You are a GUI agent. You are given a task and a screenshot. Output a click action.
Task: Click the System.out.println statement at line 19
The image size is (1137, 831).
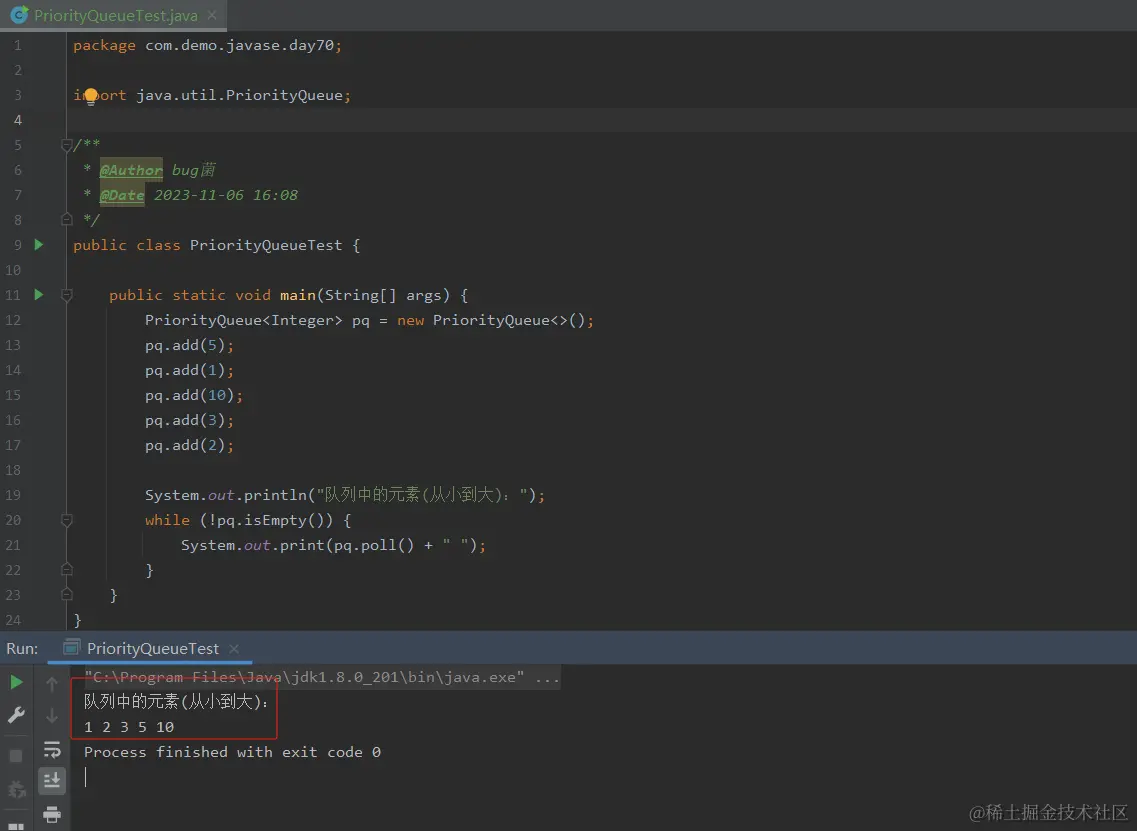(x=344, y=495)
